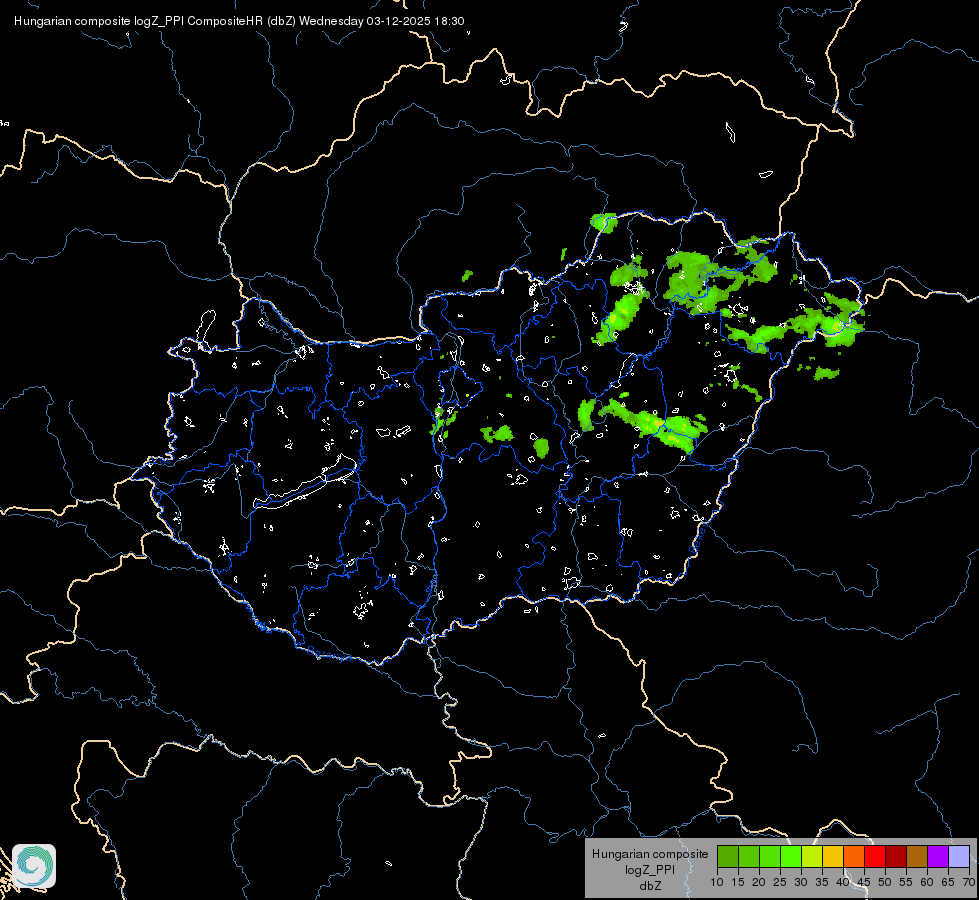Click the legend scale value '15'
The image size is (979, 900).
pyautogui.click(x=738, y=883)
